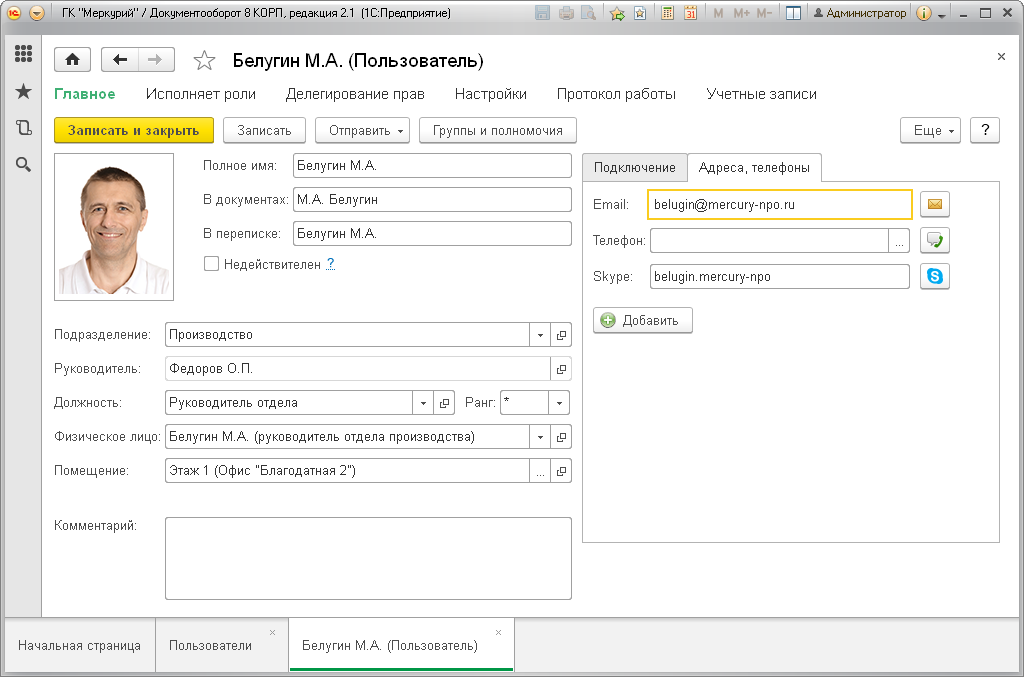The width and height of the screenshot is (1024, 677).
Task: Navigate back with the left arrow
Action: [120, 60]
